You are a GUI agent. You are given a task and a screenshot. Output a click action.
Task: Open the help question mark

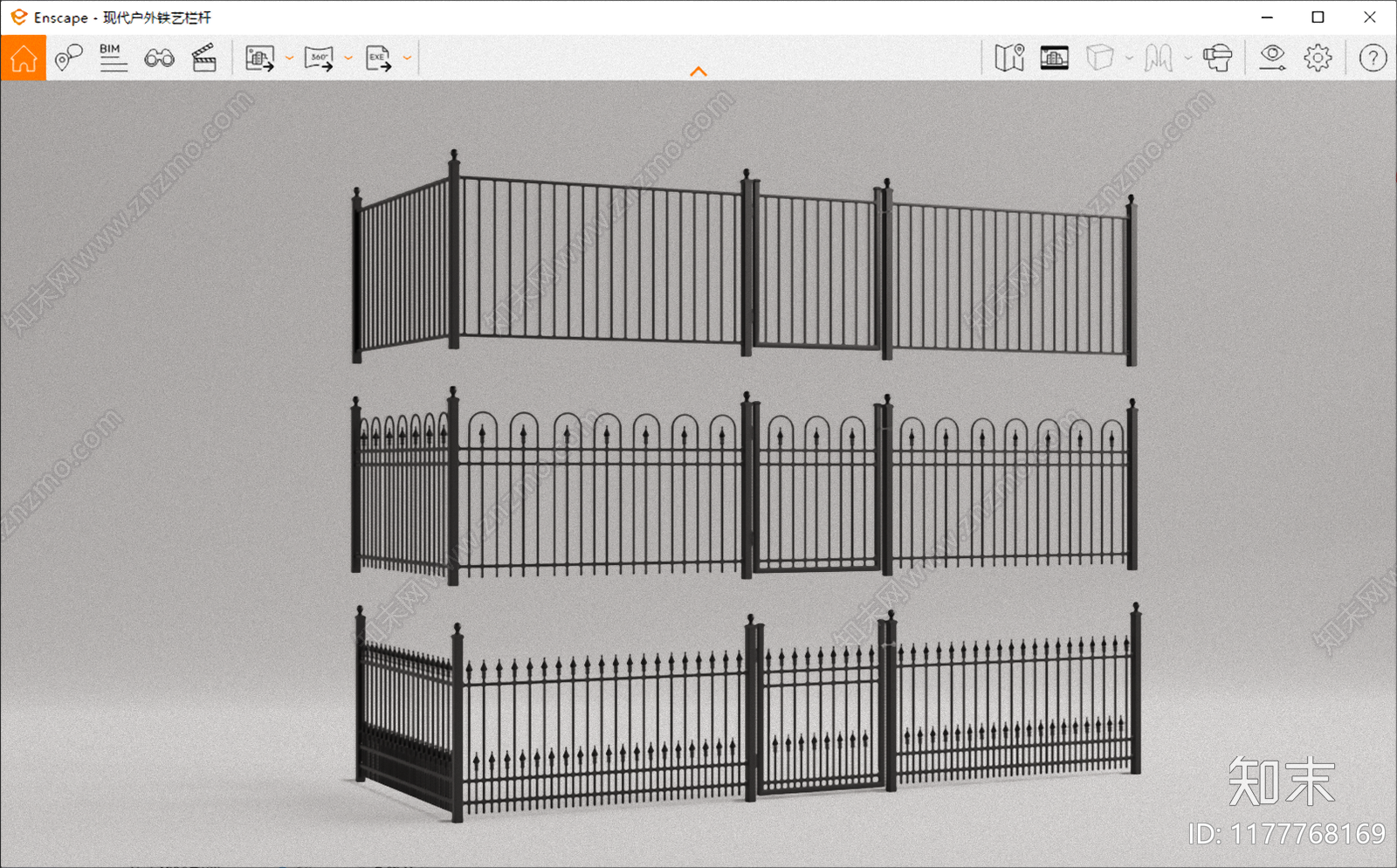pos(1373,59)
